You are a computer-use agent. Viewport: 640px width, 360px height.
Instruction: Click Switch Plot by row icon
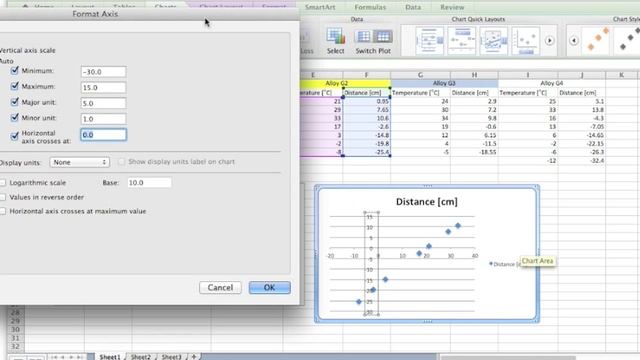click(363, 37)
